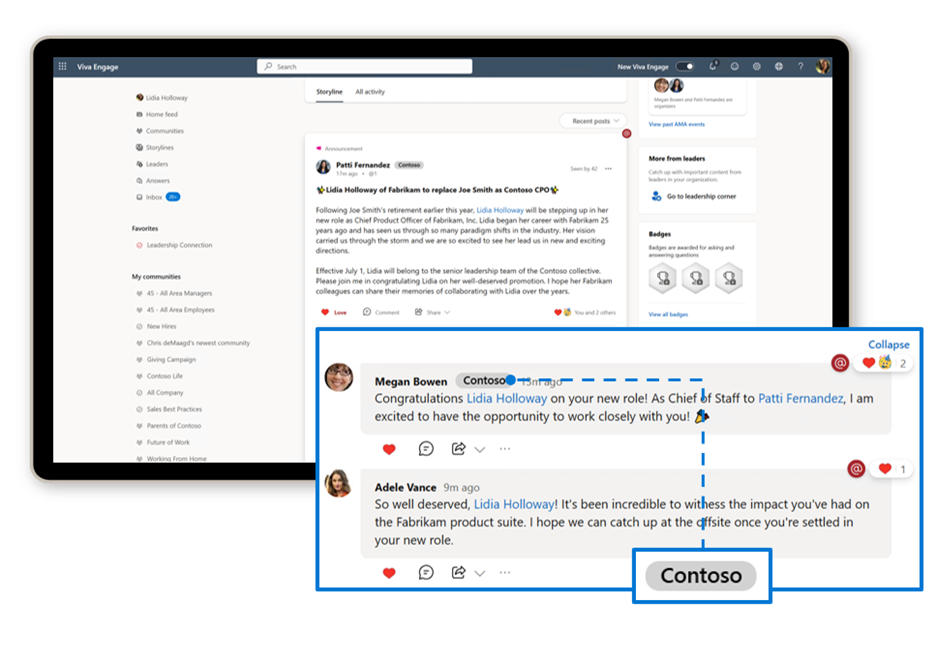The width and height of the screenshot is (936, 663).
Task: Open the Recent posts sort dropdown
Action: [x=593, y=121]
